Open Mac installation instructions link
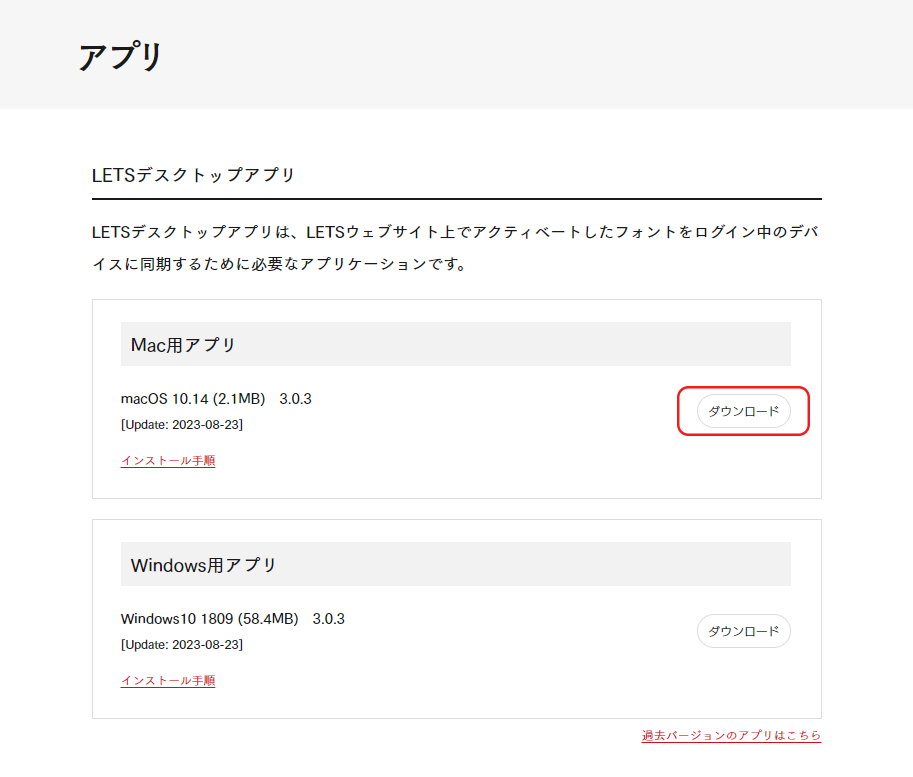The width and height of the screenshot is (913, 777). tap(167, 461)
